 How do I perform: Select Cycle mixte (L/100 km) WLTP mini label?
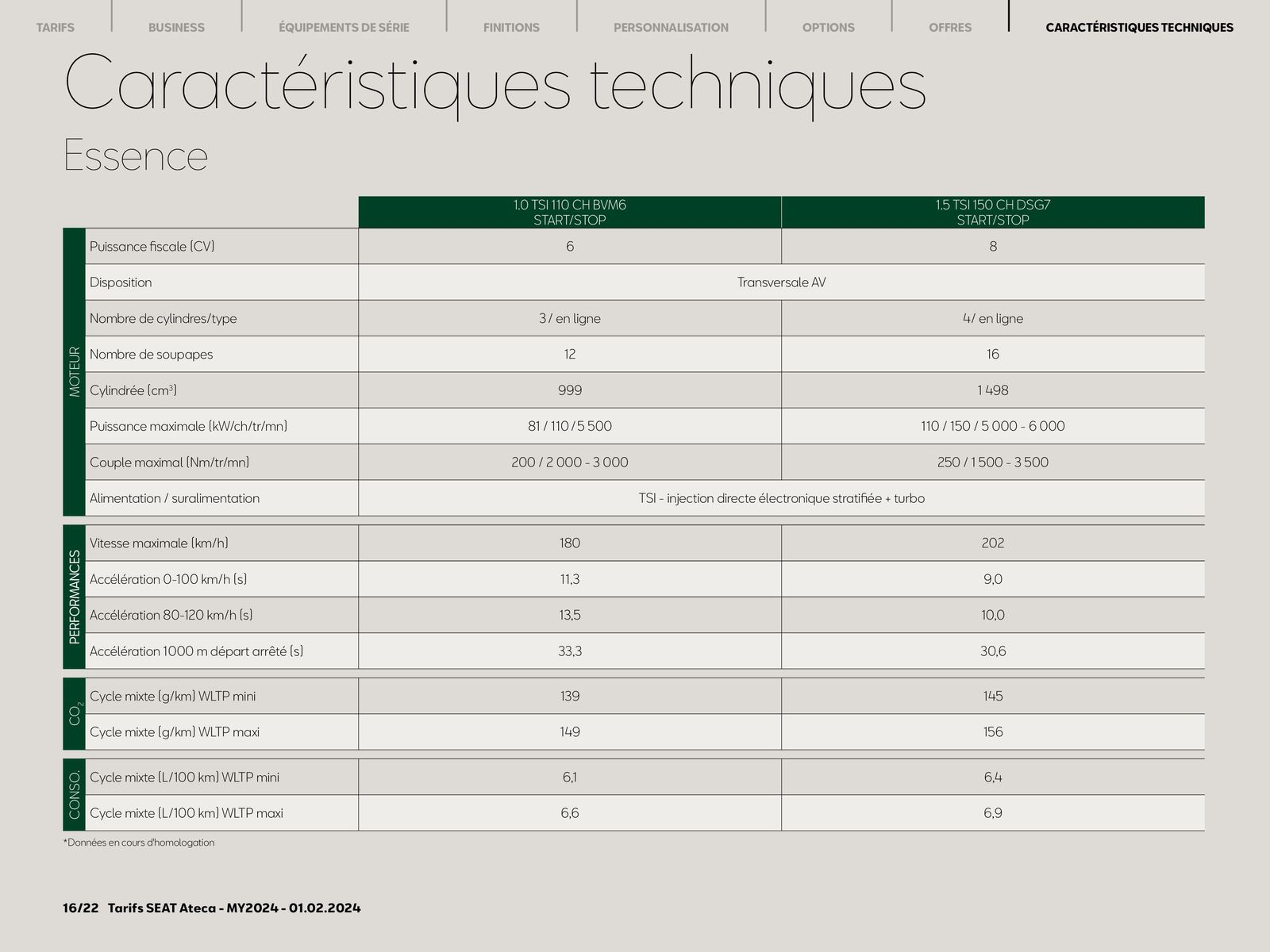[x=184, y=777]
